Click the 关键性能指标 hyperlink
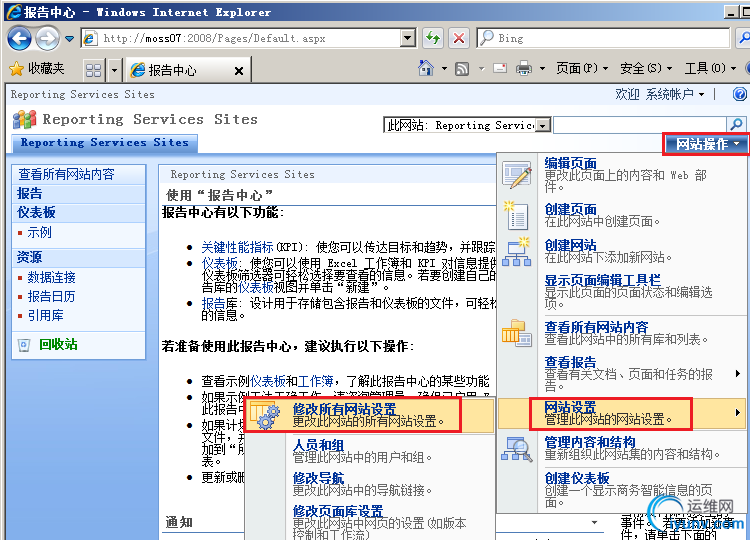750x540 pixels. (x=237, y=247)
